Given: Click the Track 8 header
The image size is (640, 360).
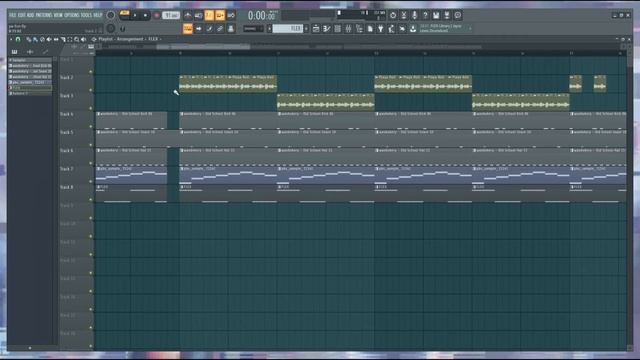Looking at the screenshot, I should tap(76, 193).
